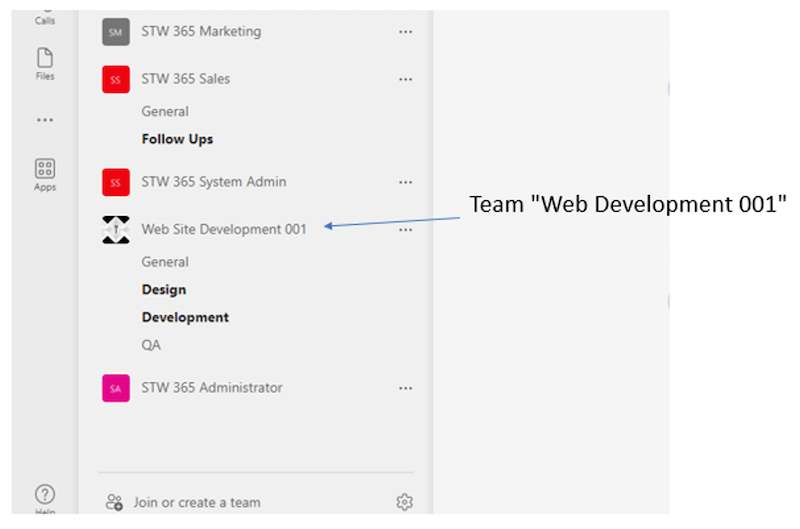This screenshot has width=800, height=529.
Task: Open the Development channel
Action: click(x=185, y=317)
